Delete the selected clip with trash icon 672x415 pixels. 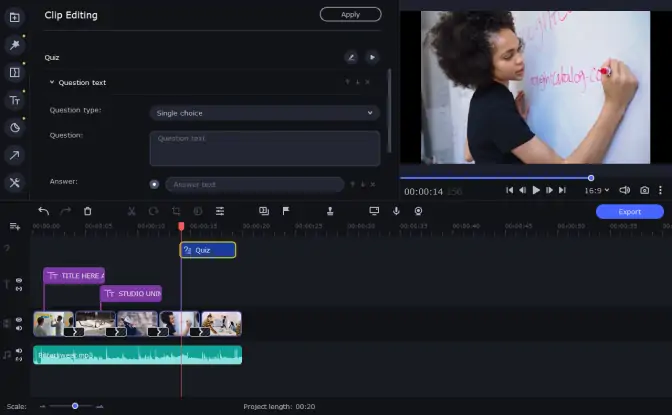pyautogui.click(x=87, y=211)
